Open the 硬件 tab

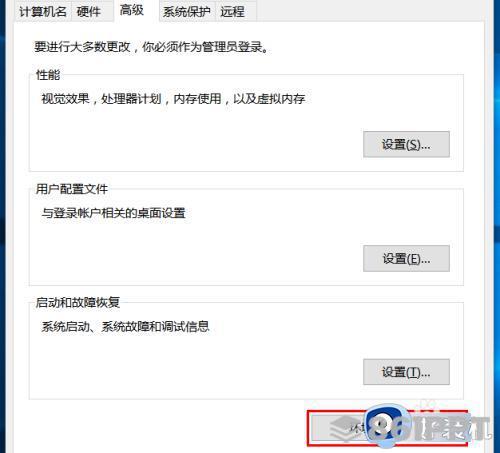coord(89,11)
